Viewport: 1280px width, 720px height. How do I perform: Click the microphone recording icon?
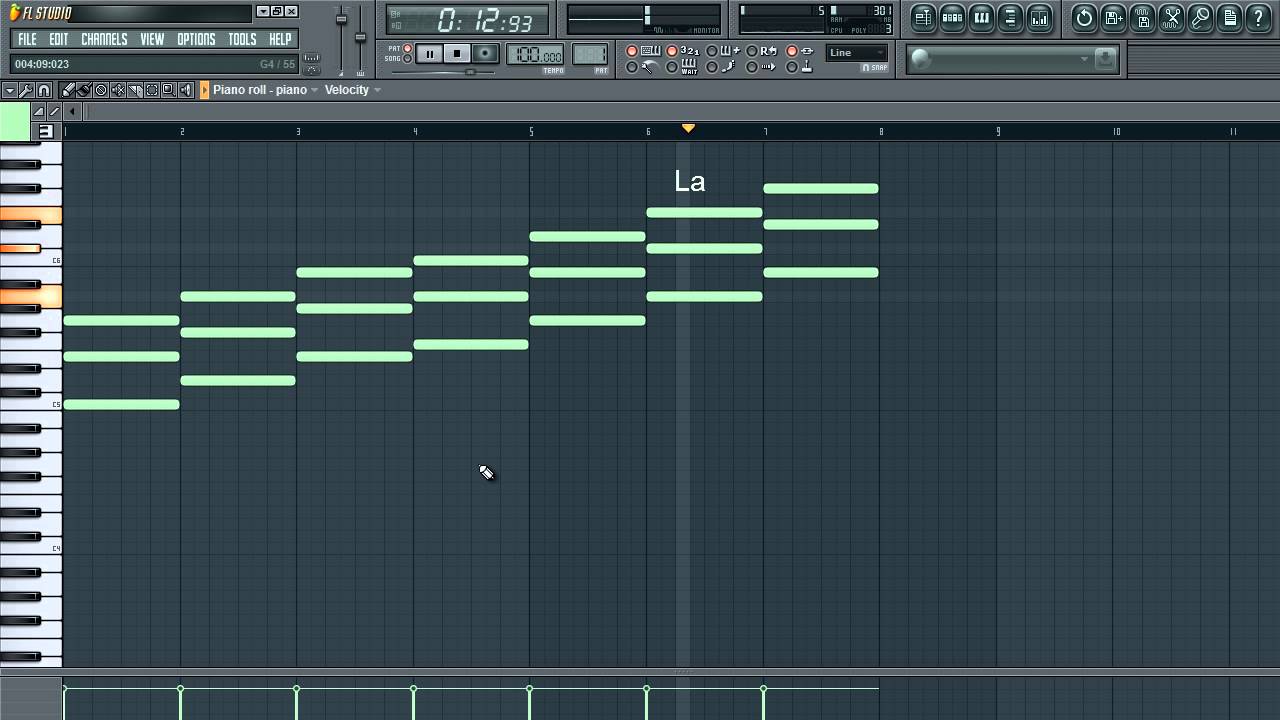point(1200,17)
